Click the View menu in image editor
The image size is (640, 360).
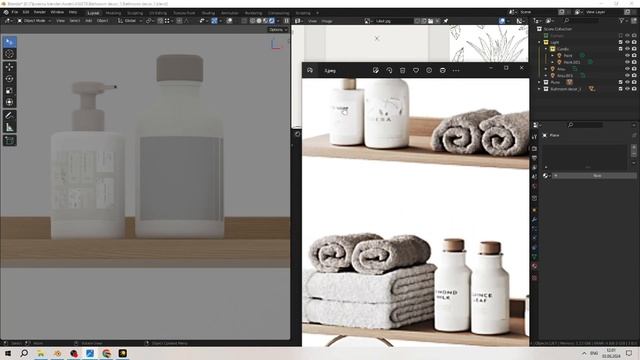click(312, 21)
